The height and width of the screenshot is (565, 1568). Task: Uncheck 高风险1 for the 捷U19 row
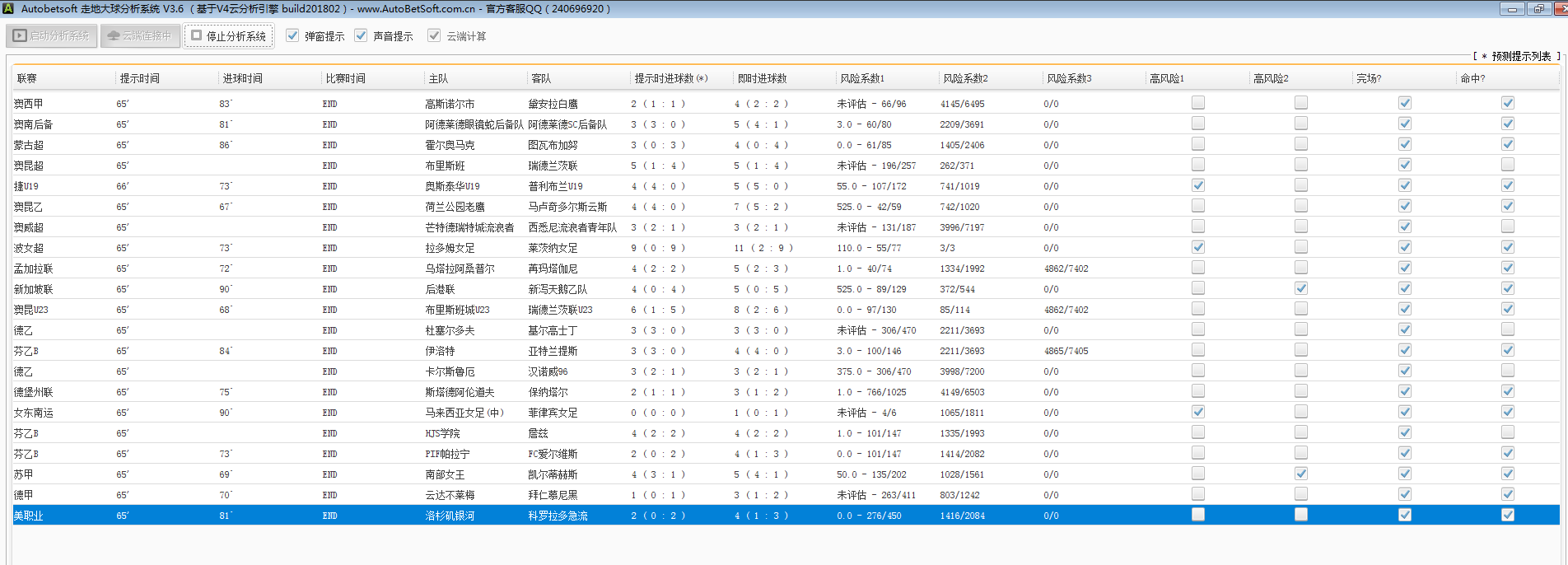click(1198, 185)
